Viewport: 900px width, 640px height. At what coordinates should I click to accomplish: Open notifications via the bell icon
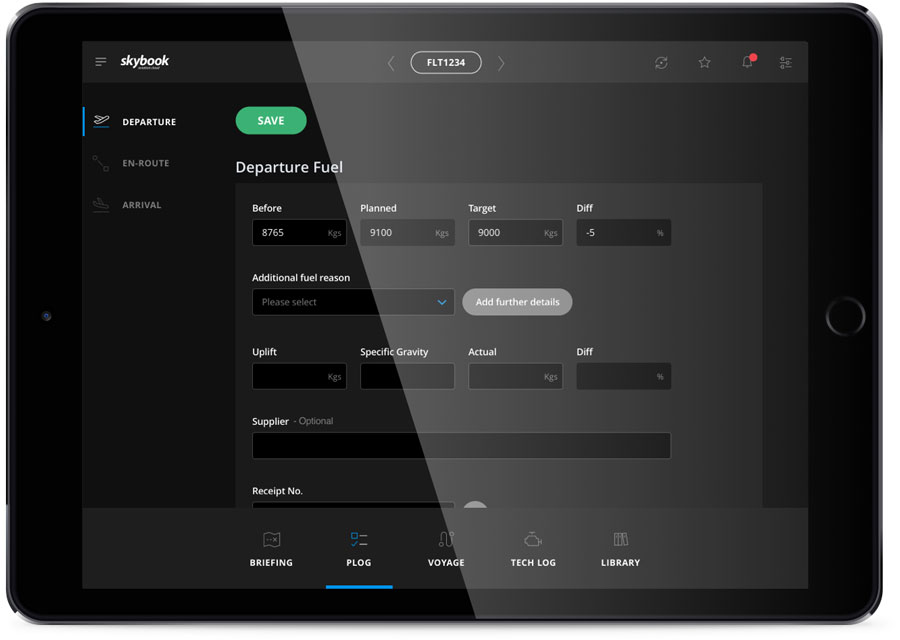(747, 62)
